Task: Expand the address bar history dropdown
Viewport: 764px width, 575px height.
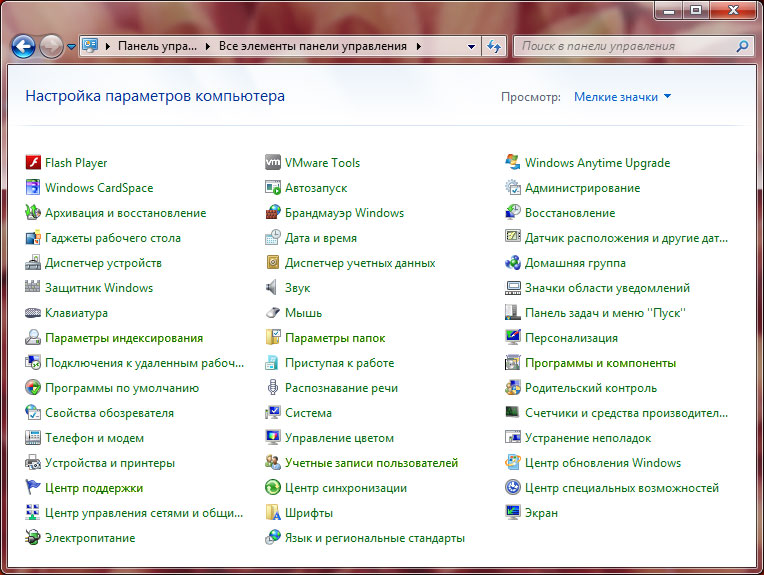Action: click(x=471, y=47)
